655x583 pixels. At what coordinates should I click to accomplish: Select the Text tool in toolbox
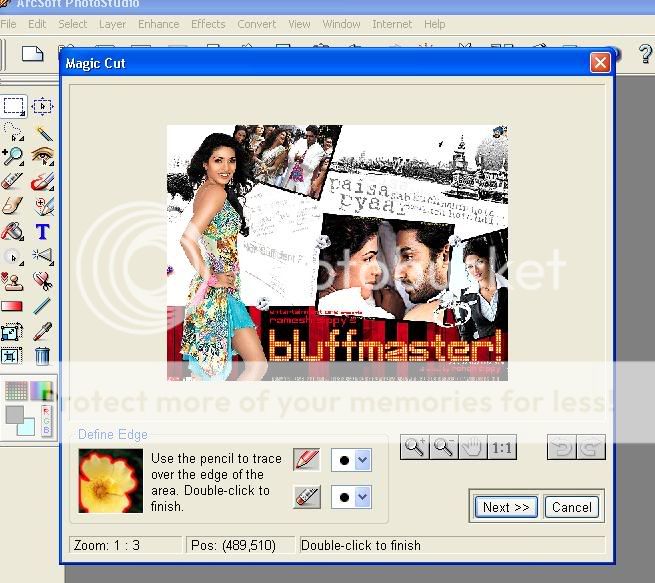[x=42, y=231]
